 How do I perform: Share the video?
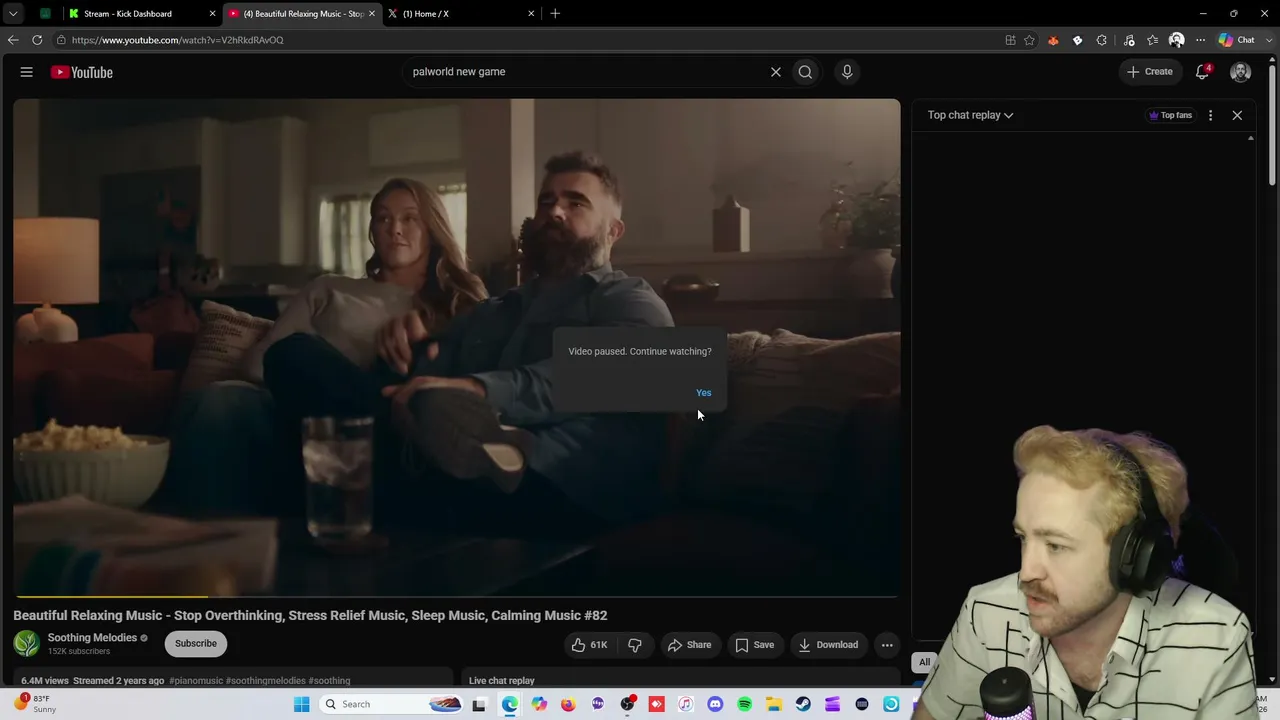pyautogui.click(x=689, y=645)
